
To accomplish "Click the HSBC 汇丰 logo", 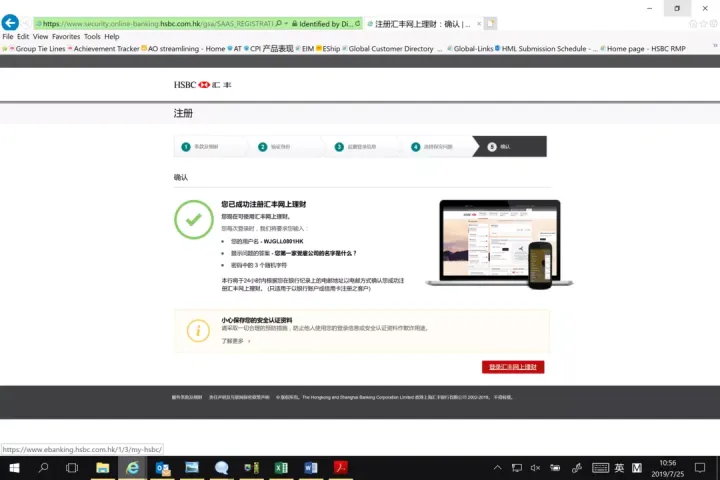I will click(x=202, y=85).
